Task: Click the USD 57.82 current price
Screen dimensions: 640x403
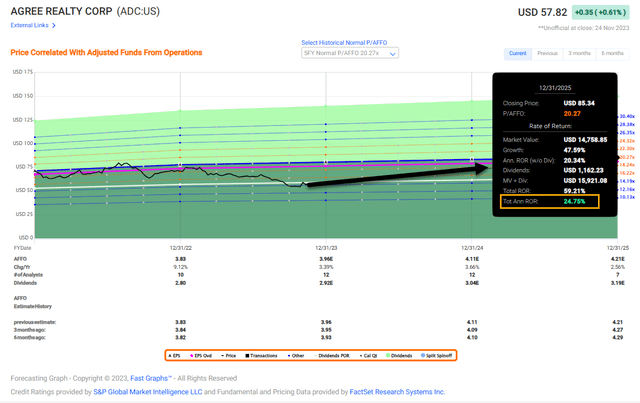Action: pos(542,12)
